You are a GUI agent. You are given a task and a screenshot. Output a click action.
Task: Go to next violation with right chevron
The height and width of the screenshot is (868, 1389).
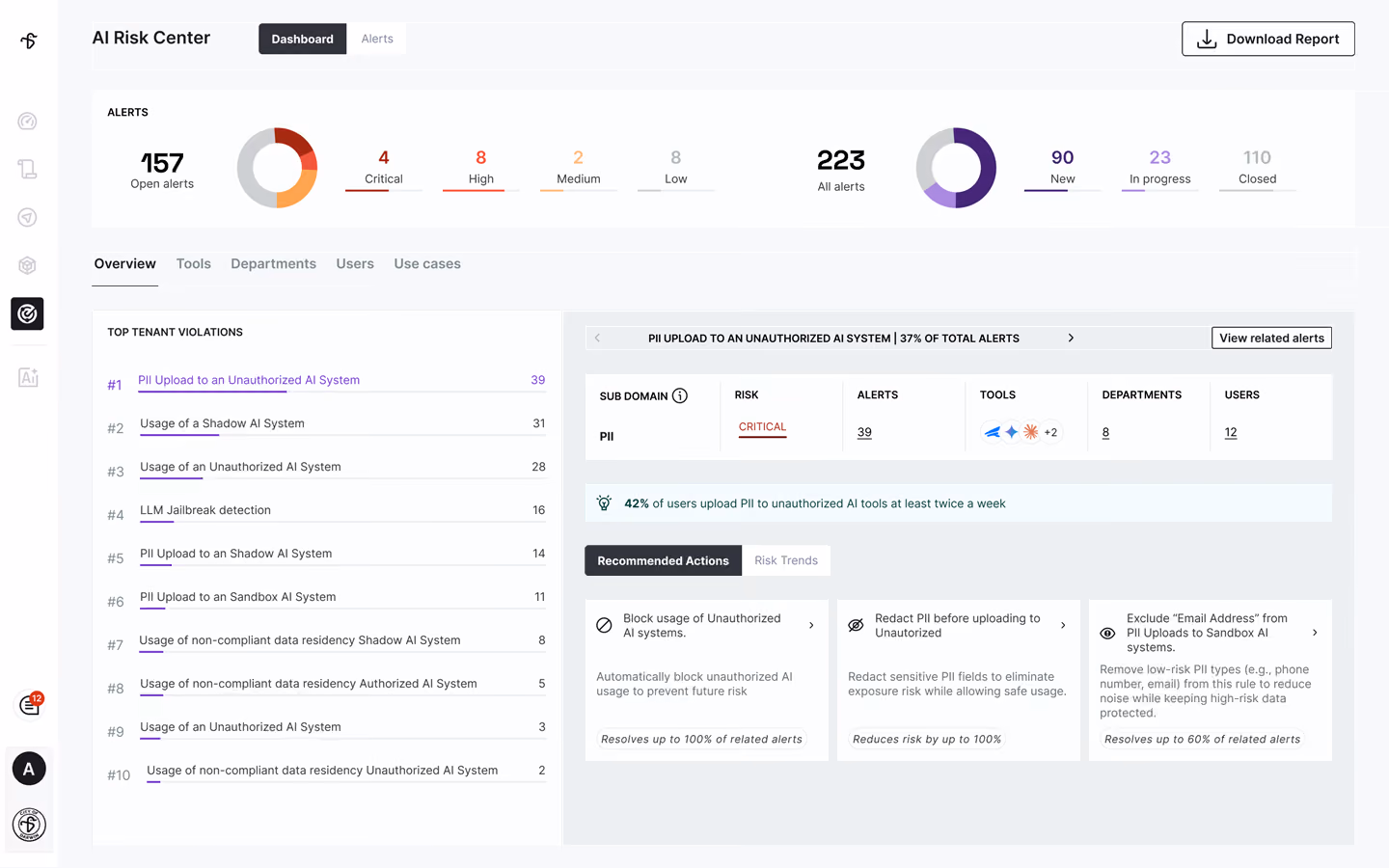[x=1071, y=338]
